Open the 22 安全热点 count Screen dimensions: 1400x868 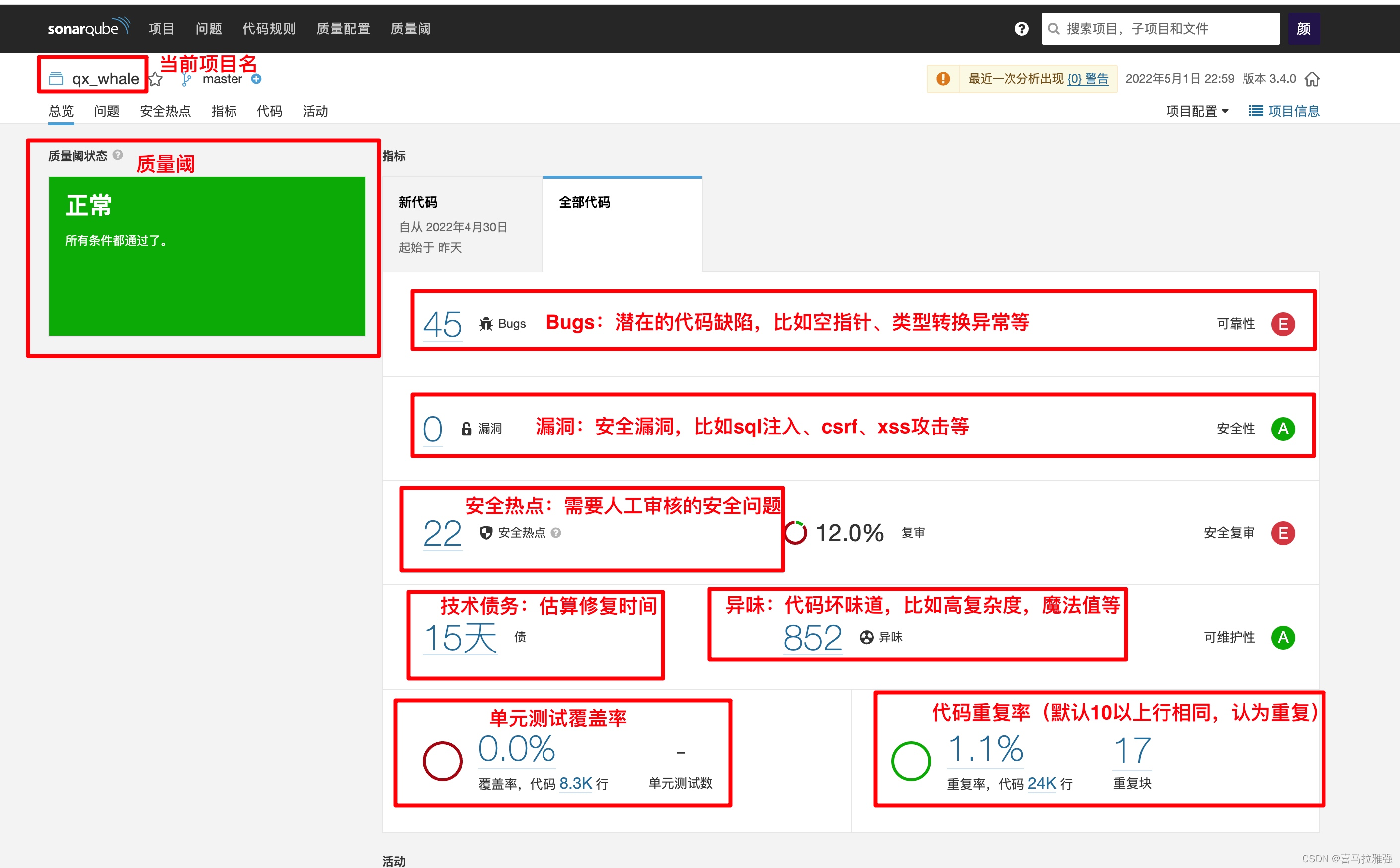[x=442, y=533]
